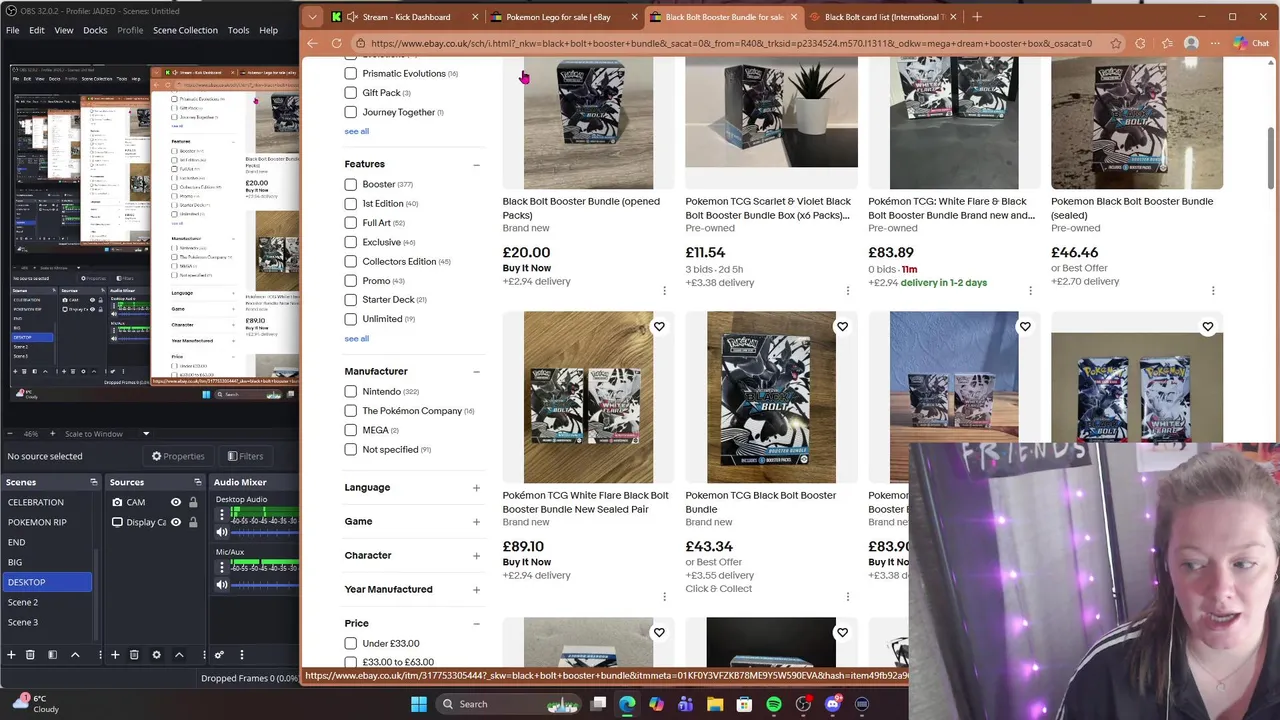Viewport: 1280px width, 720px height.
Task: Go back in the browser
Action: (312, 43)
